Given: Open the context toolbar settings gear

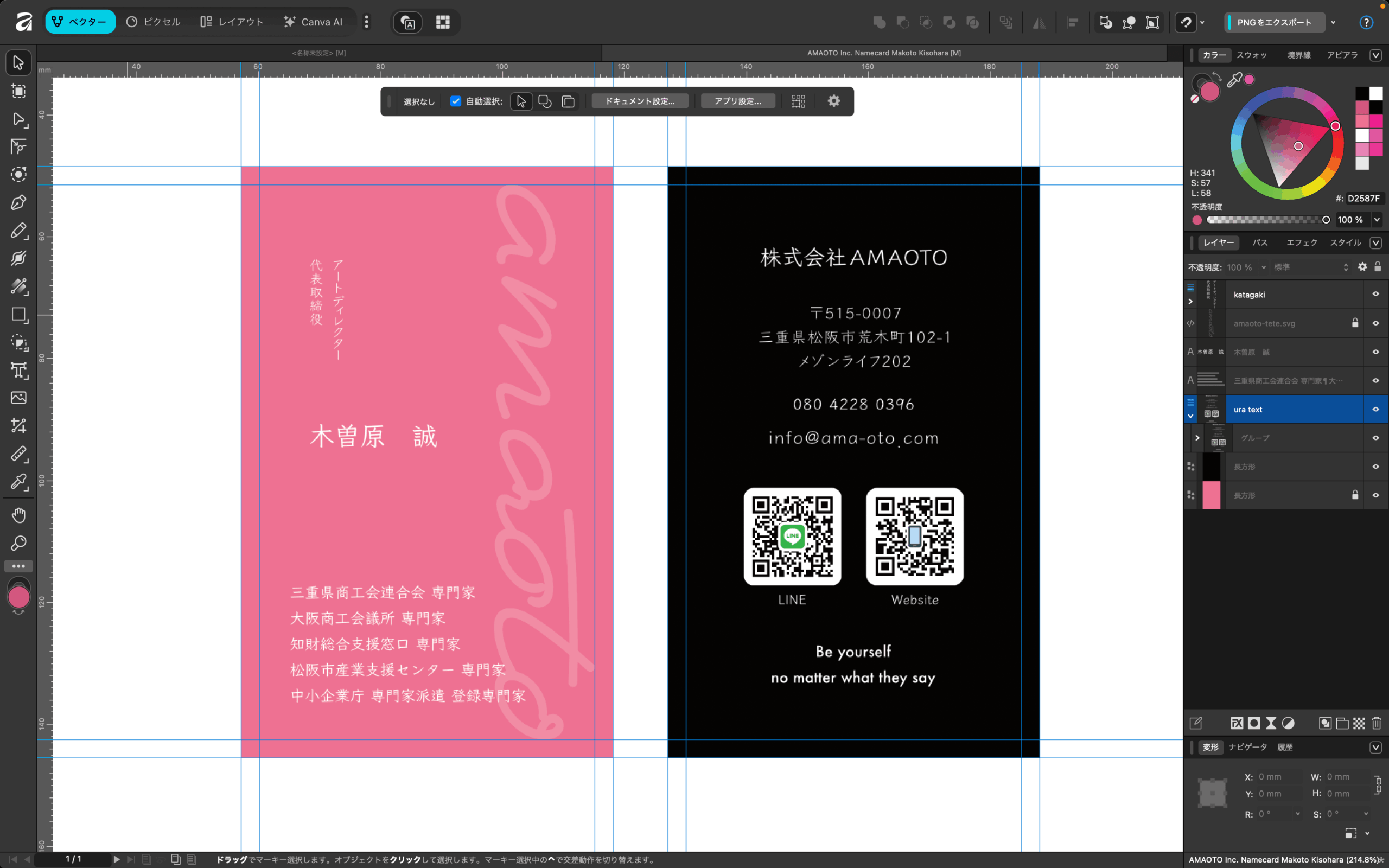Looking at the screenshot, I should (x=833, y=101).
